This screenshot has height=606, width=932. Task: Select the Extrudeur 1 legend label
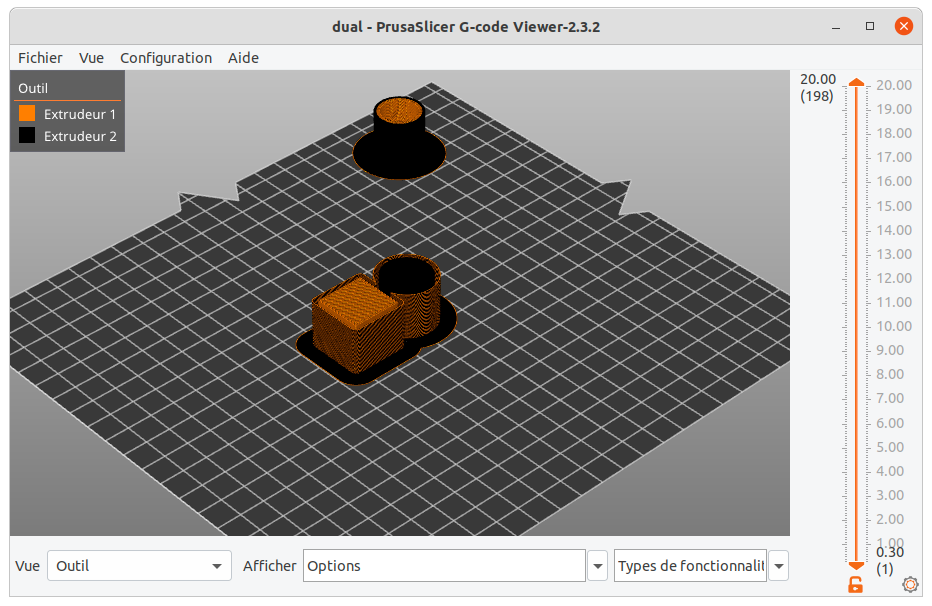pos(80,114)
